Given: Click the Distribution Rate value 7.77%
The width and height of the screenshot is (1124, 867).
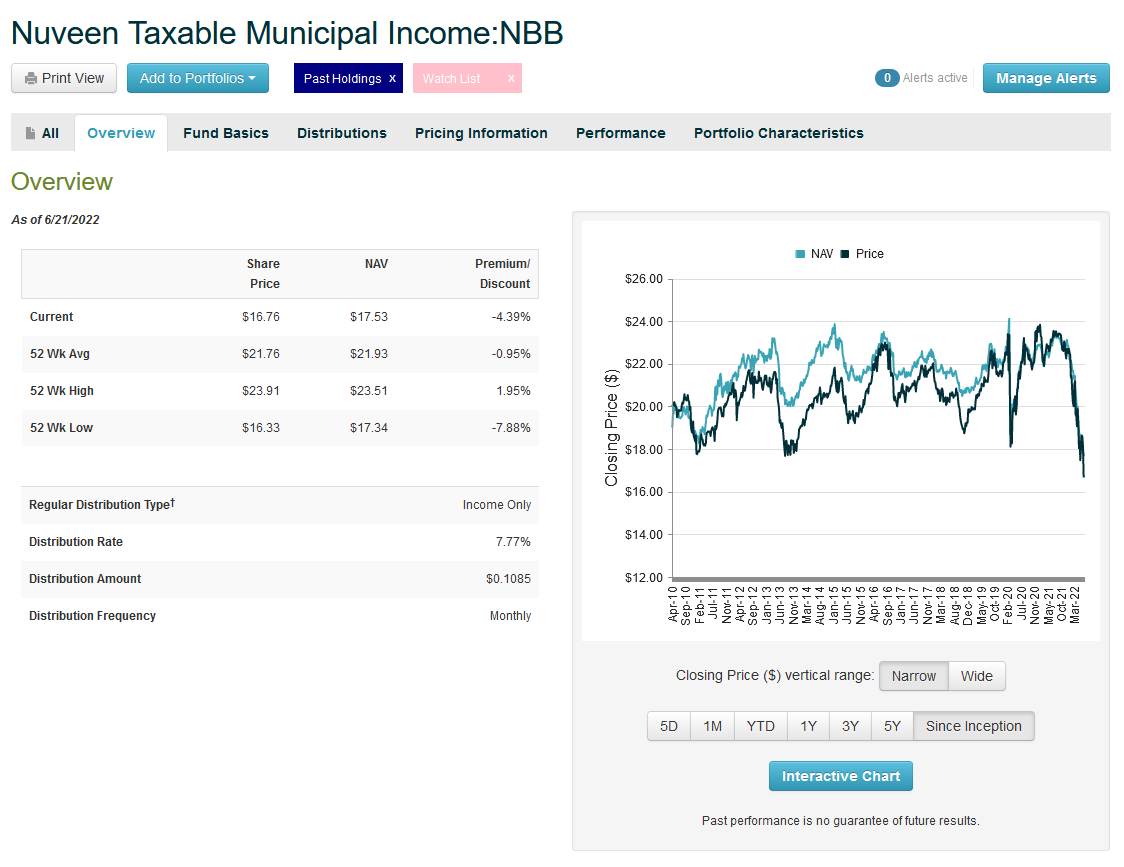Looking at the screenshot, I should (x=513, y=541).
